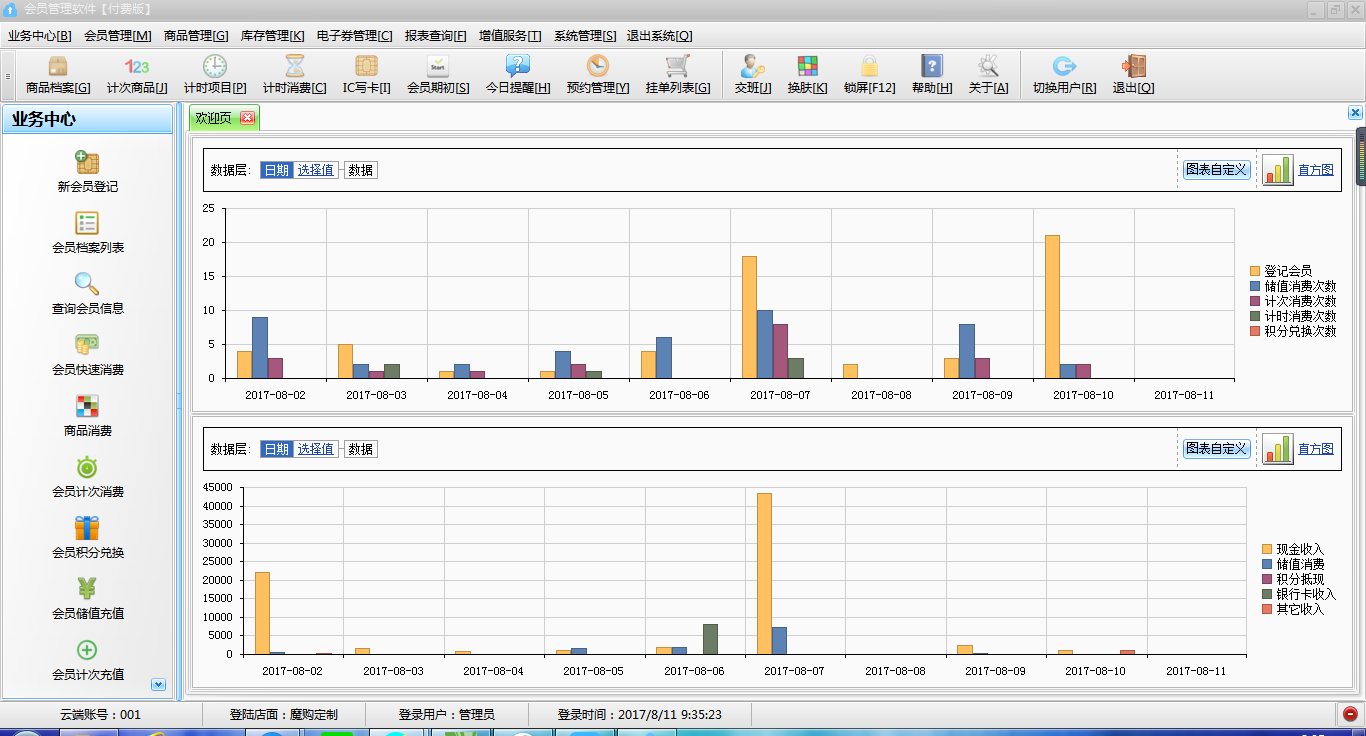Open 挂单列表 shopping cart icon

(678, 67)
